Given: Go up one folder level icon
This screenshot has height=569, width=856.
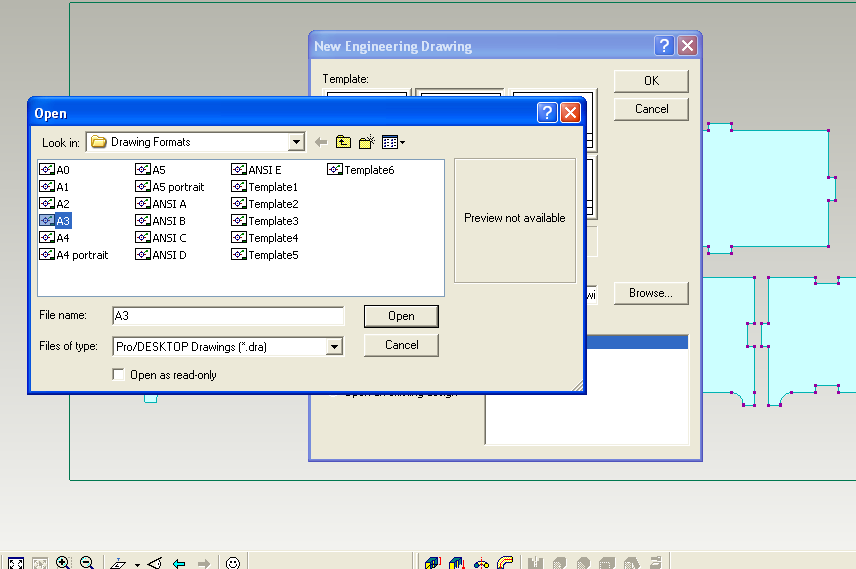Looking at the screenshot, I should [343, 142].
